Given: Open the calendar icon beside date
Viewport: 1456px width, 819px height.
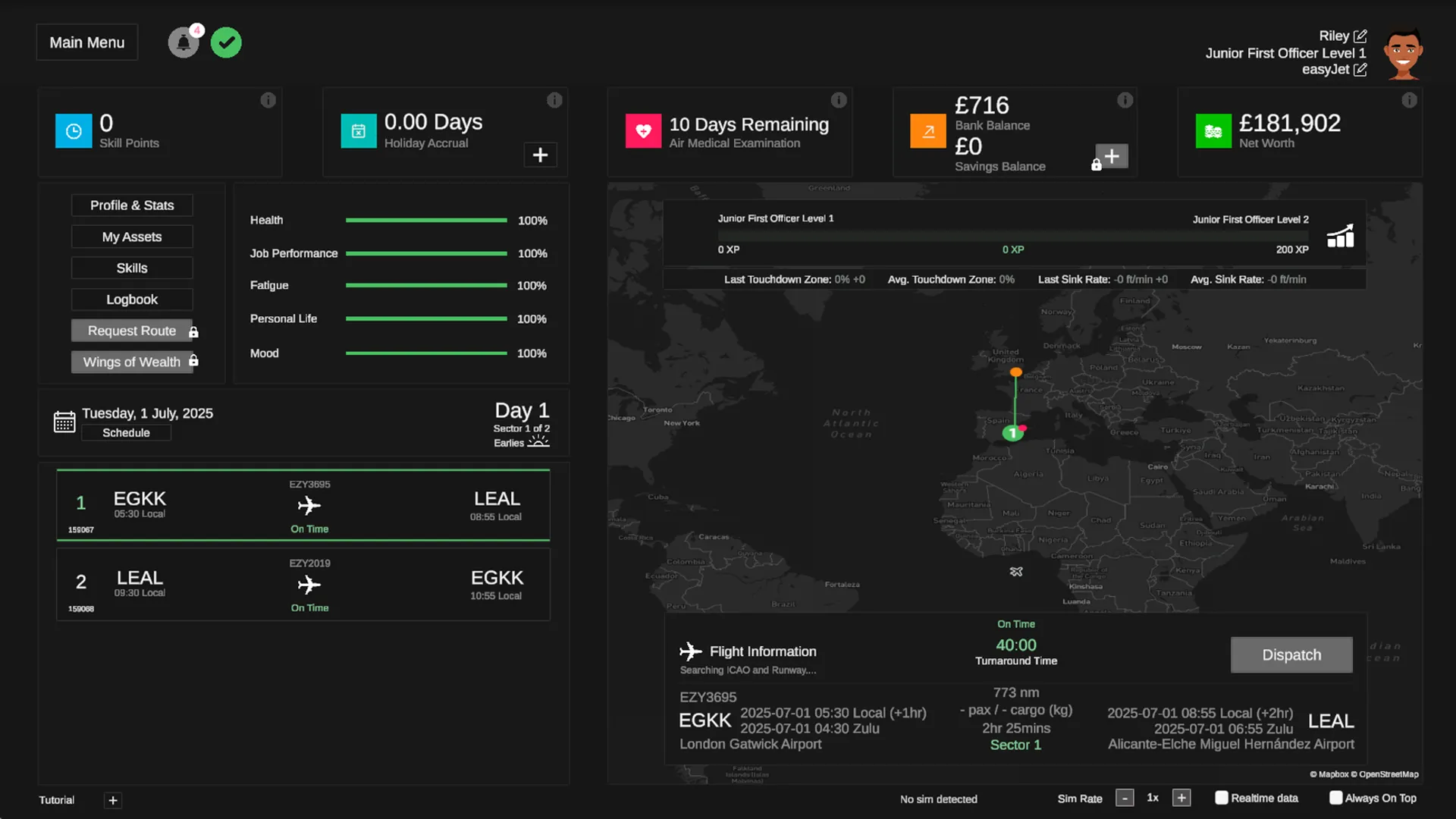Looking at the screenshot, I should click(64, 422).
